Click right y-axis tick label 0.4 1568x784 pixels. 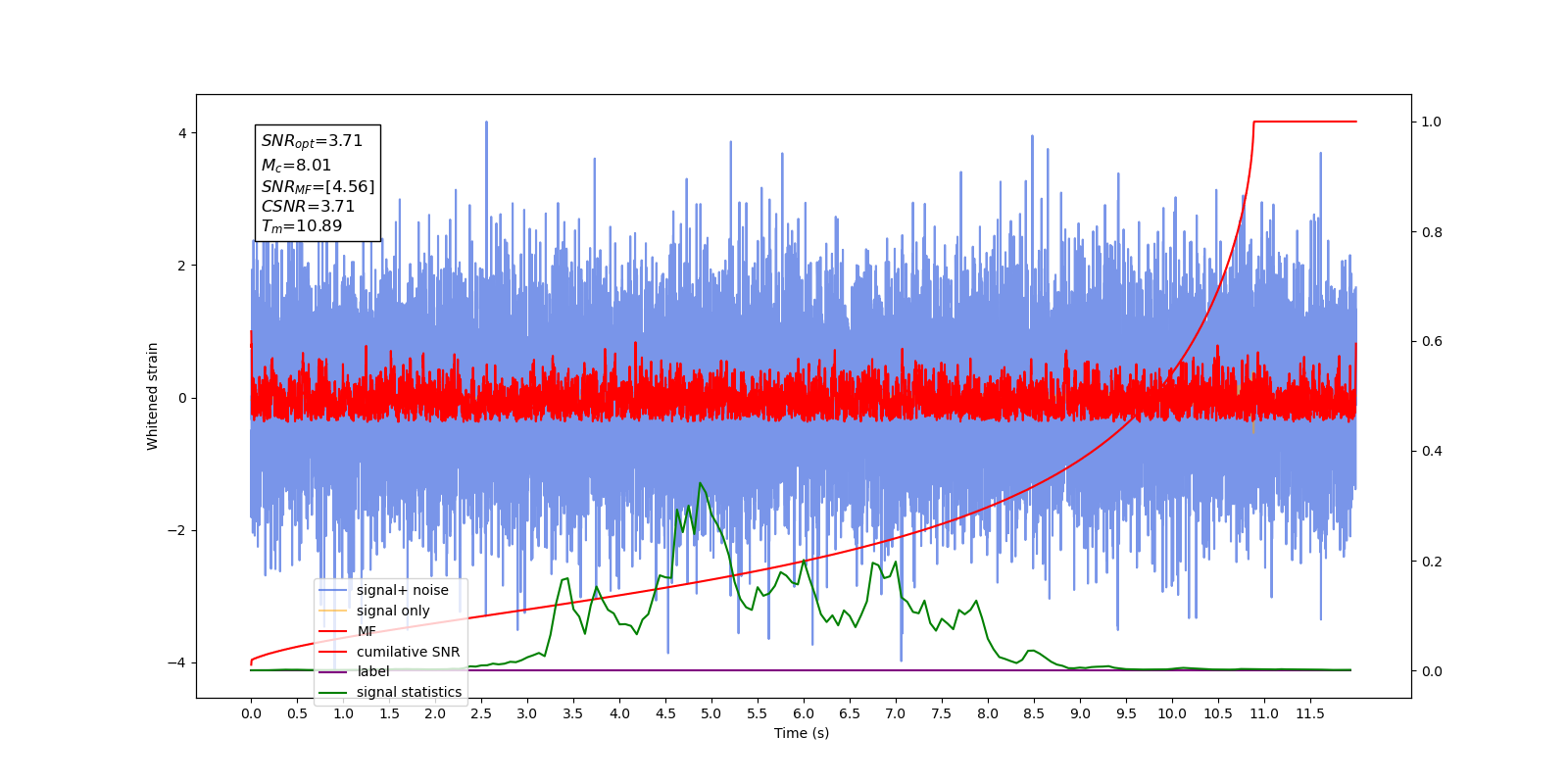tap(1432, 452)
